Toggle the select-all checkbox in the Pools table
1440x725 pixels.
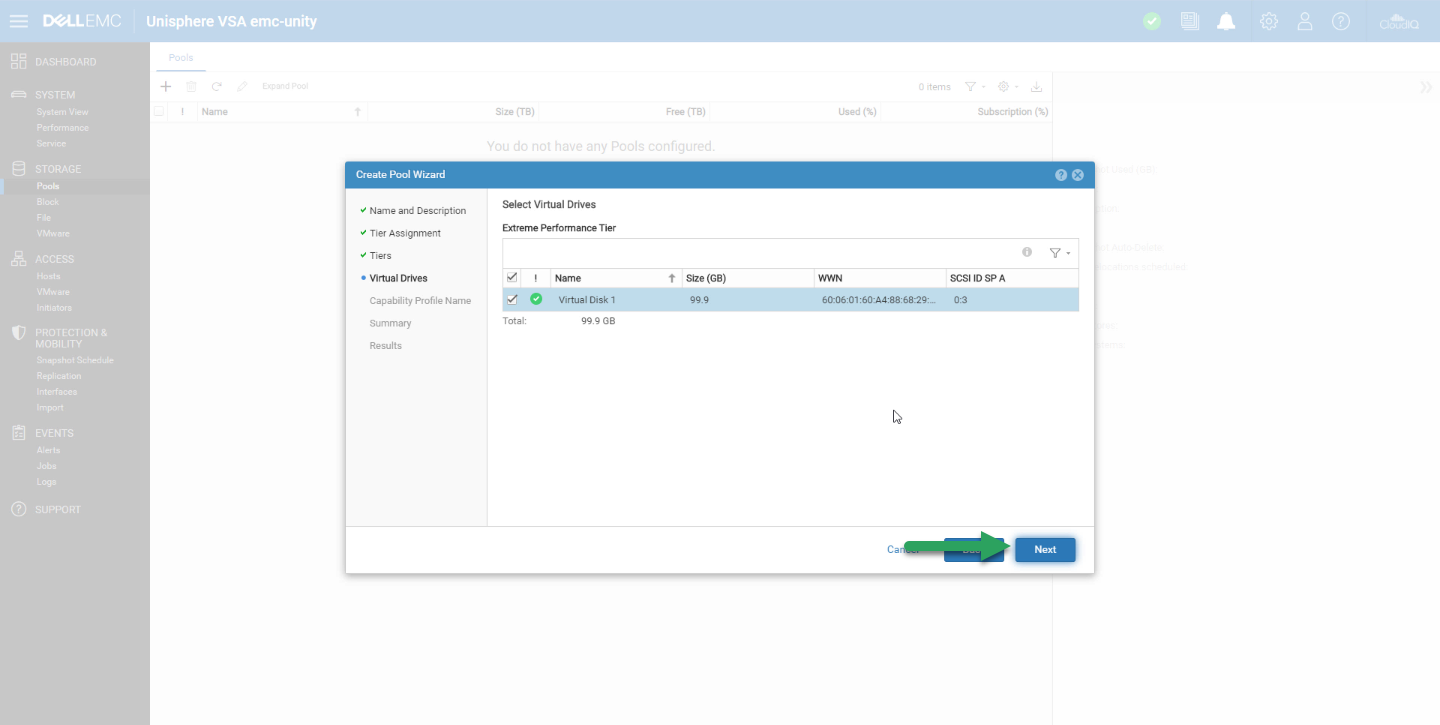(x=159, y=111)
